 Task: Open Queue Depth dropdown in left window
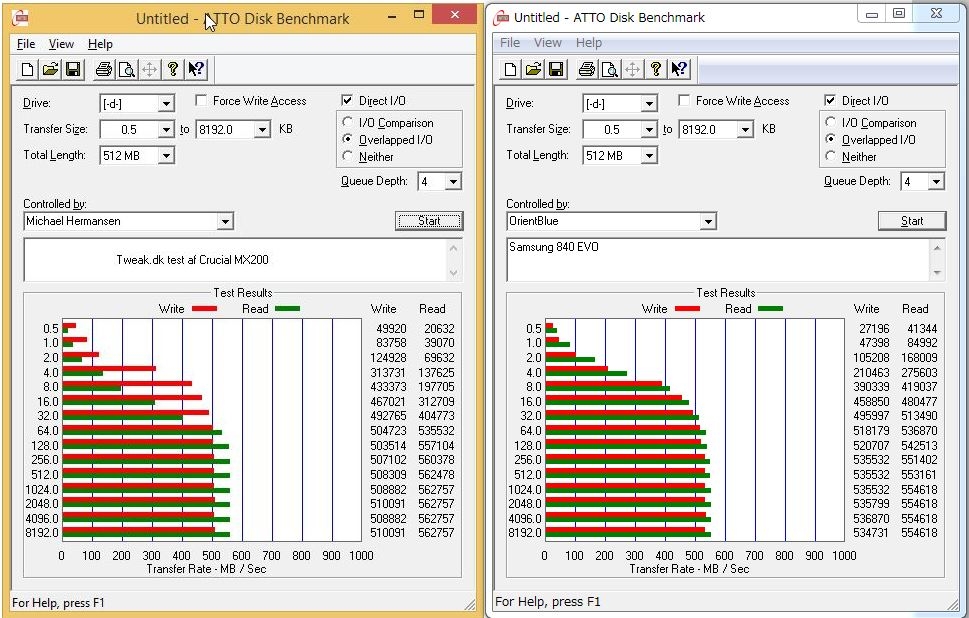453,182
